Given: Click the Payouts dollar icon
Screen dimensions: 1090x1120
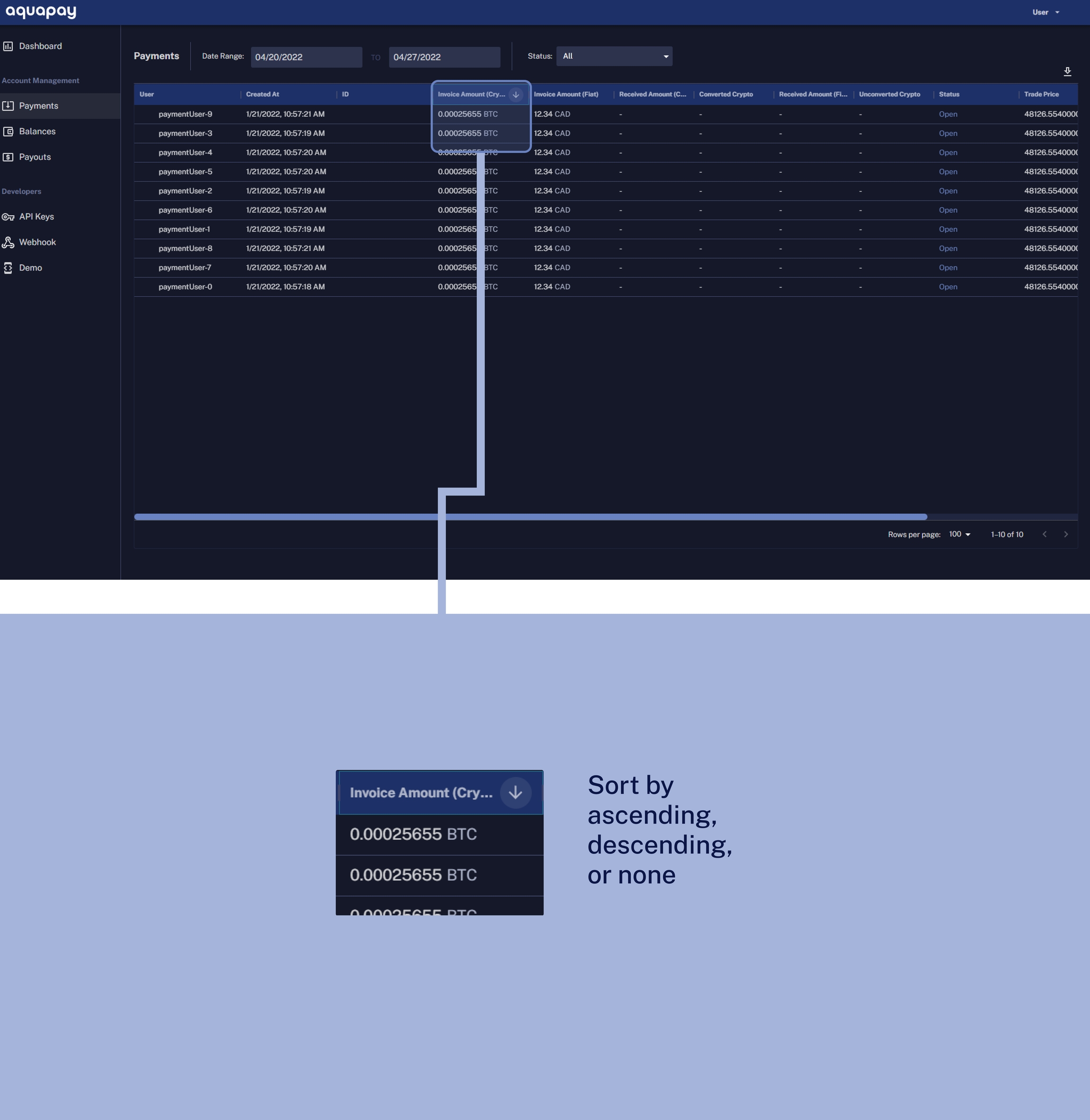Looking at the screenshot, I should [8, 157].
